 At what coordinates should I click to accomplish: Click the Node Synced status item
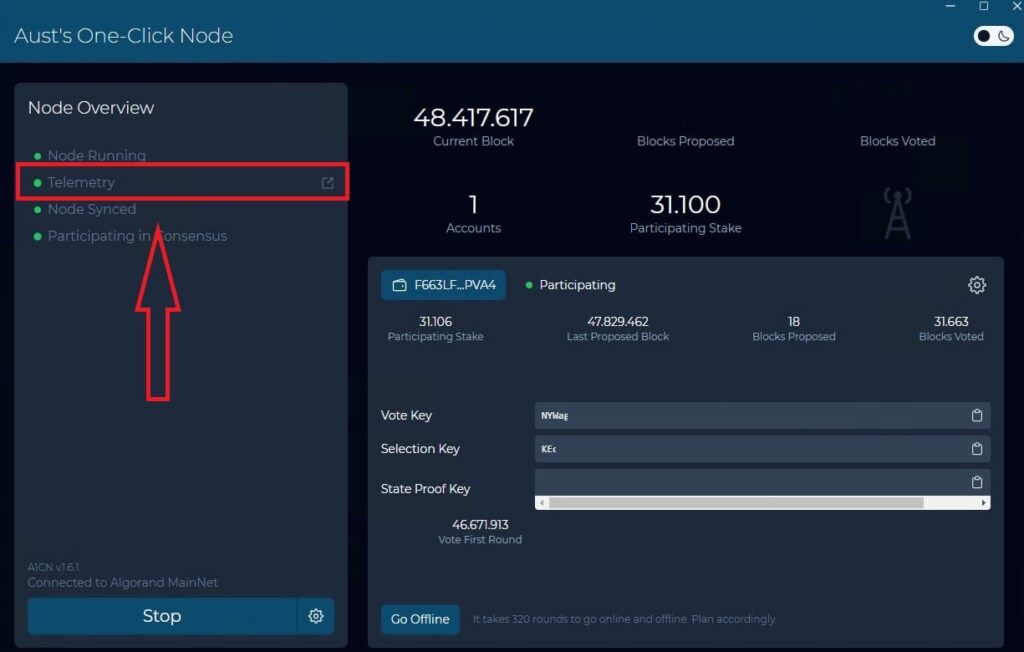tap(91, 209)
